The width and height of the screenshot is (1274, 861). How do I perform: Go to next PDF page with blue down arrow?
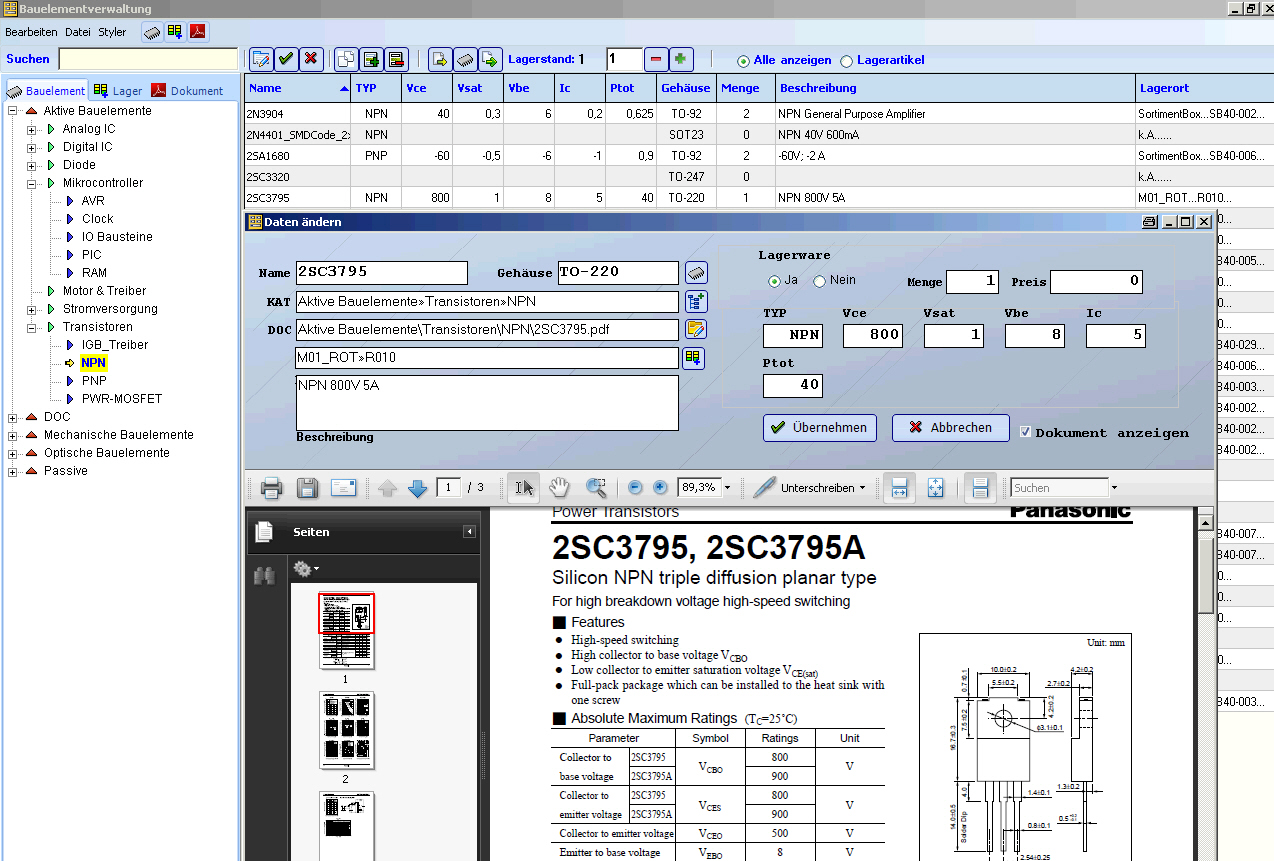(x=417, y=488)
